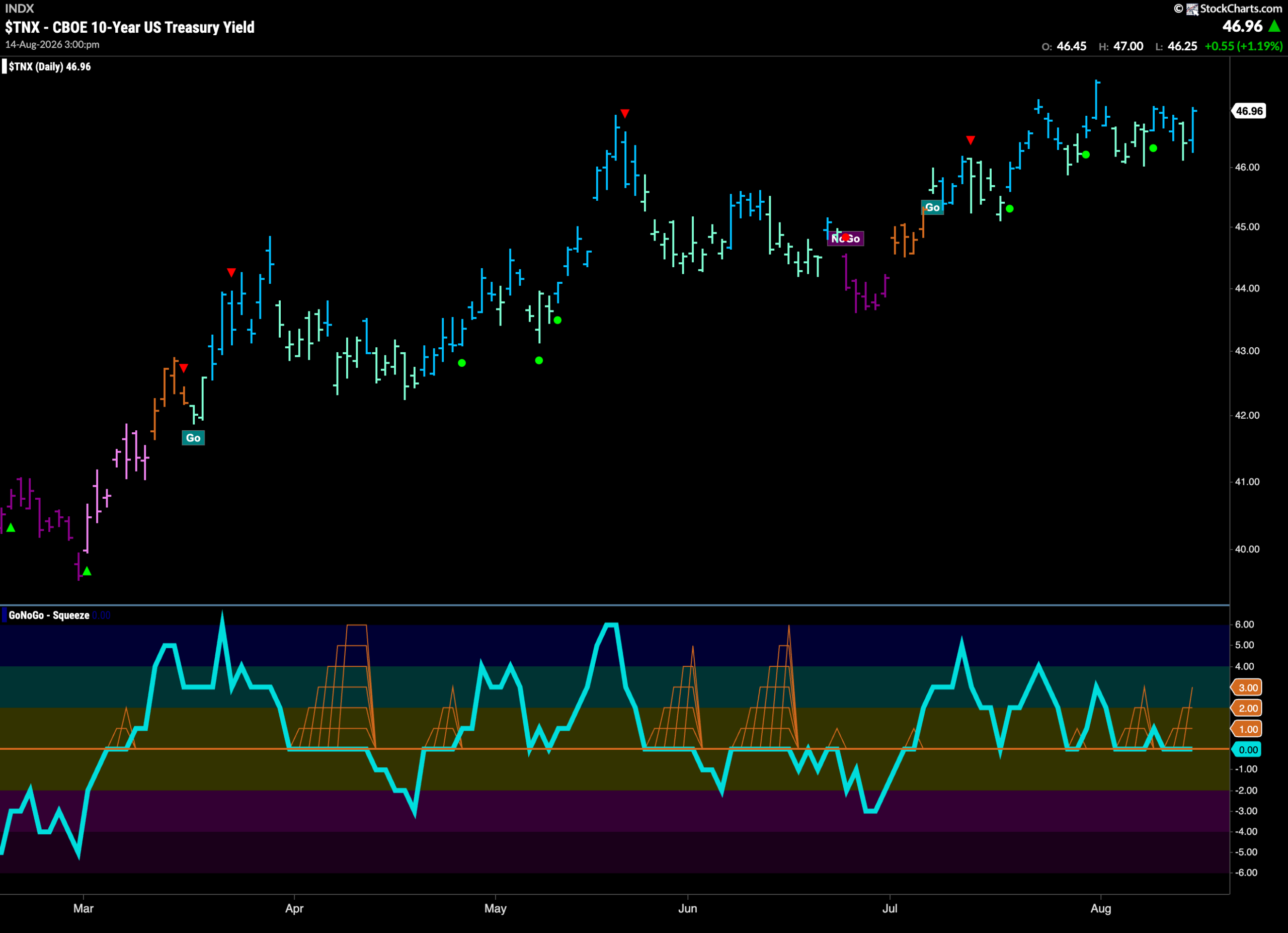Click the 40.00 price axis label

pos(1247,549)
